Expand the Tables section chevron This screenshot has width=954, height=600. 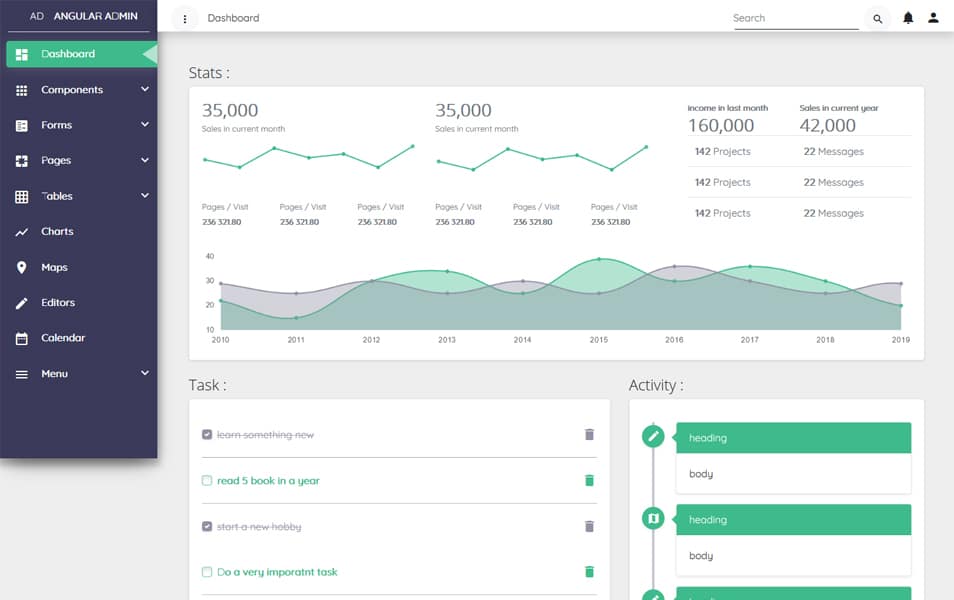point(145,195)
